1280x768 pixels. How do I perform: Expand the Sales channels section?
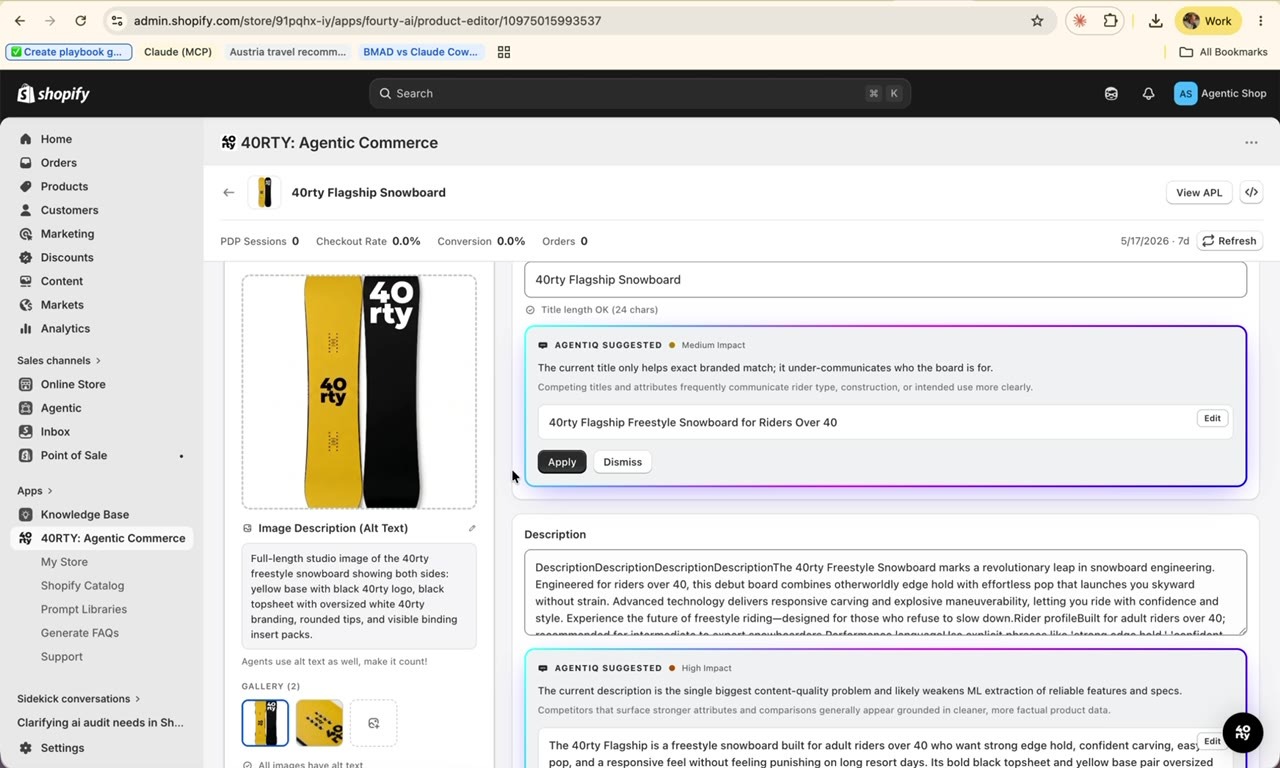pyautogui.click(x=59, y=360)
